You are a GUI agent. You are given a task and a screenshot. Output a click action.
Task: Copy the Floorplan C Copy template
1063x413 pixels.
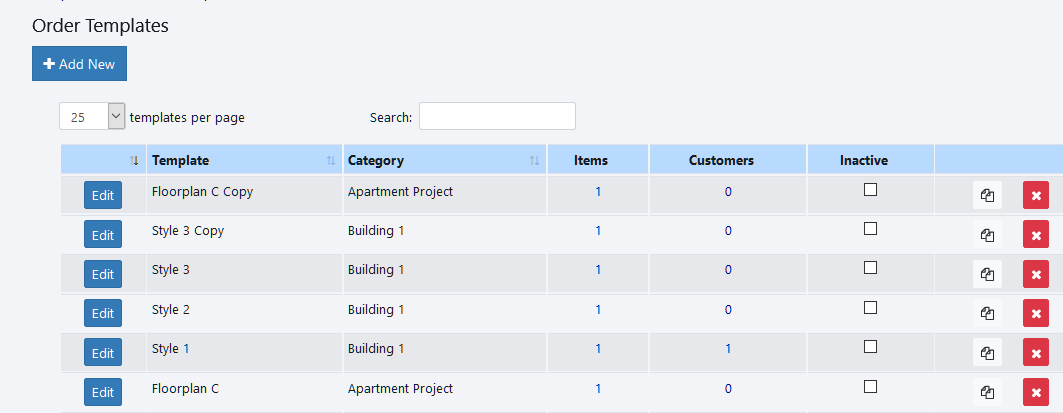[x=987, y=196]
